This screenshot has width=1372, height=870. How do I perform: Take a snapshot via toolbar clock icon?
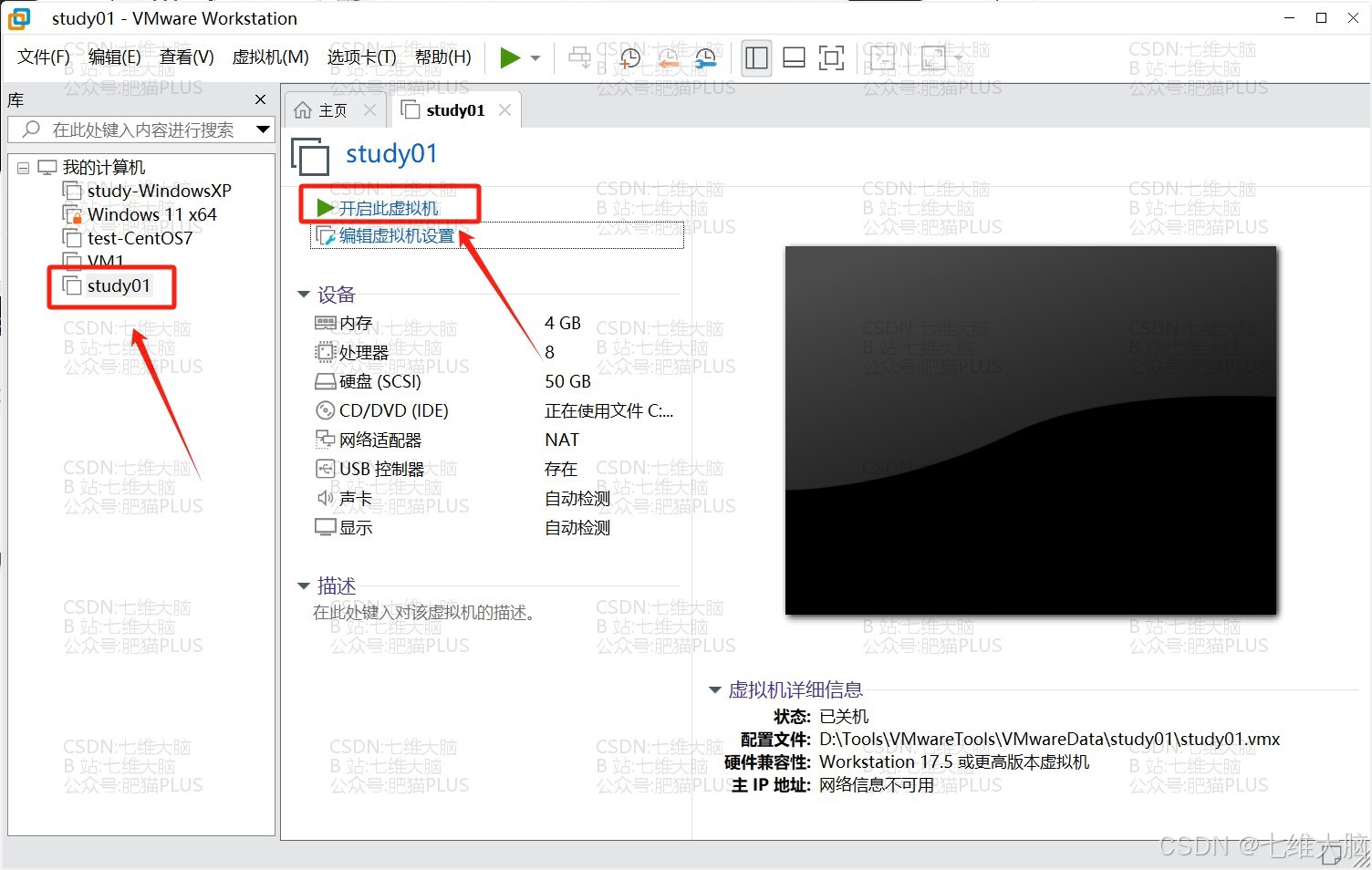(x=629, y=58)
